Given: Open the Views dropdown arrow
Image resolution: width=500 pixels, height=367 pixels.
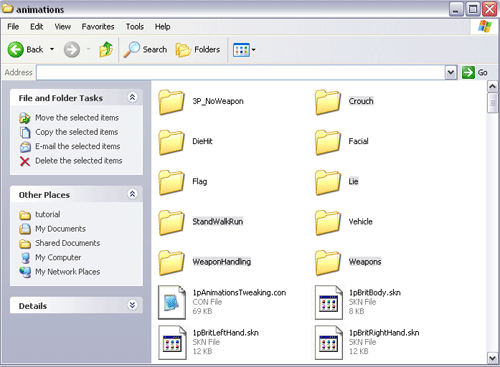Looking at the screenshot, I should point(254,50).
